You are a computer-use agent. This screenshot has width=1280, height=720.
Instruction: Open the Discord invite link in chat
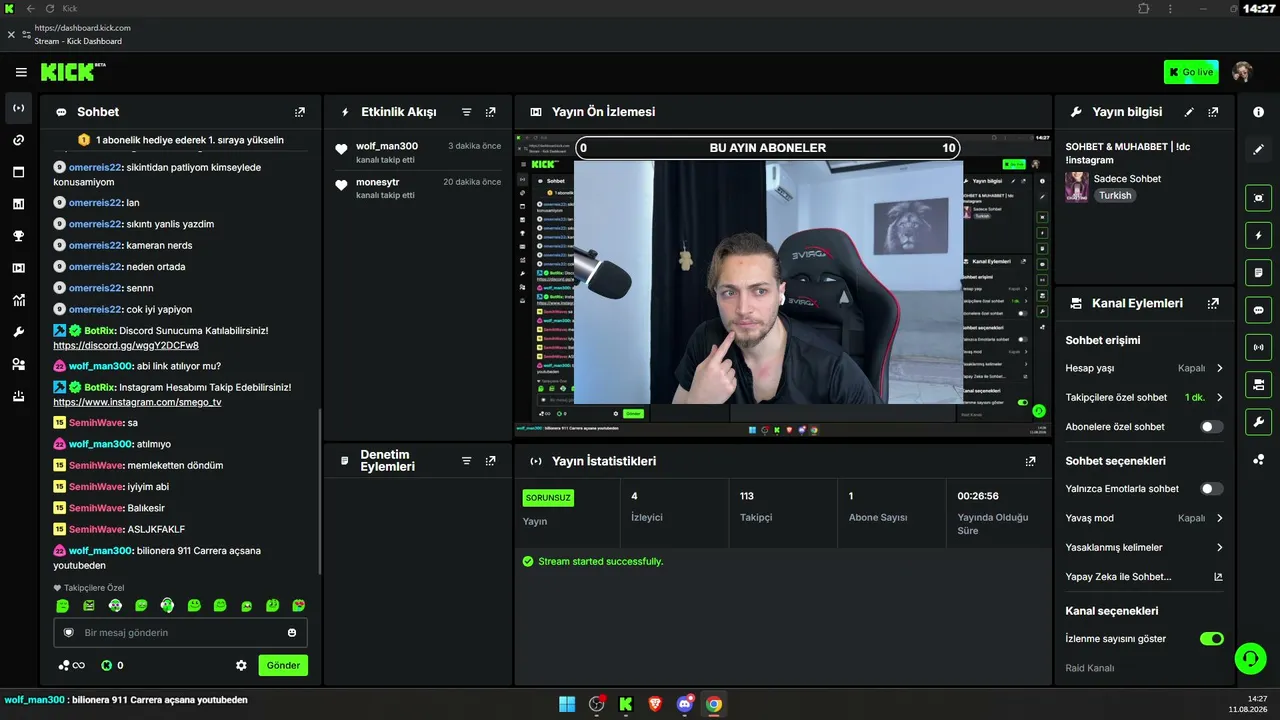[126, 346]
